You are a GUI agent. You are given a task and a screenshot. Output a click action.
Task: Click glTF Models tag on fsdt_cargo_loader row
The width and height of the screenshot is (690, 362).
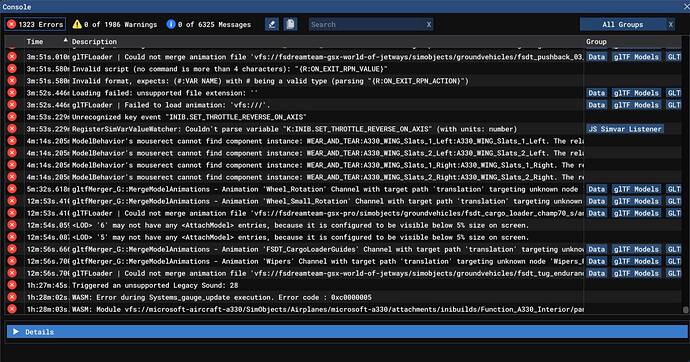click(636, 213)
